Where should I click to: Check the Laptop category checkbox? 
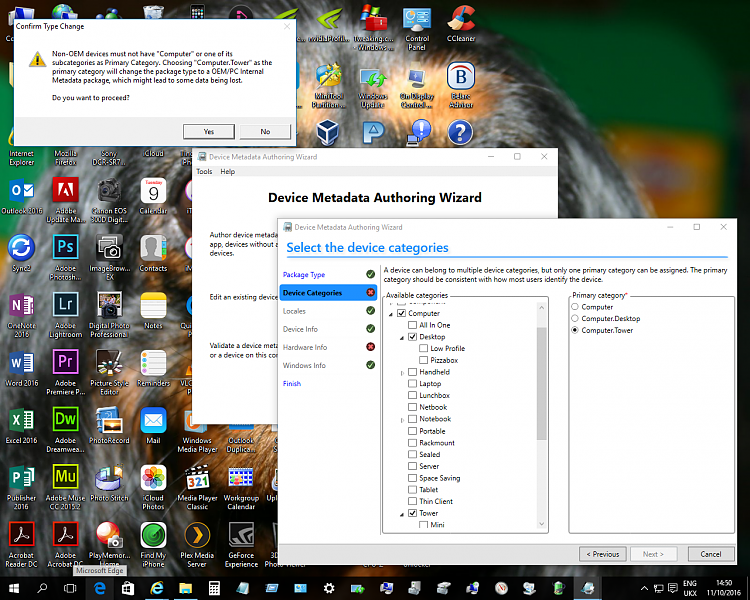point(413,384)
